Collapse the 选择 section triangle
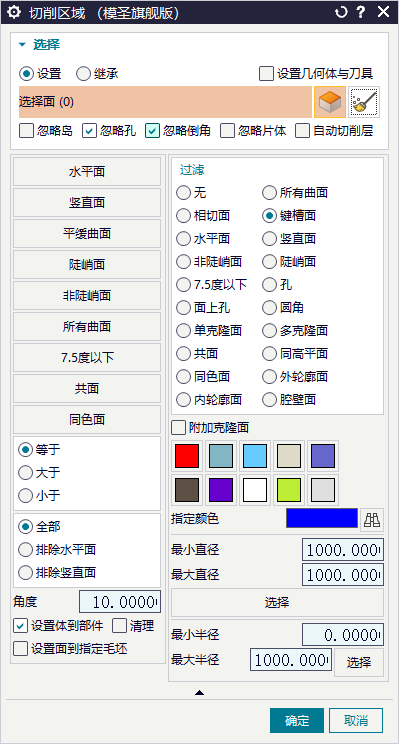This screenshot has width=399, height=744. pyautogui.click(x=22, y=45)
